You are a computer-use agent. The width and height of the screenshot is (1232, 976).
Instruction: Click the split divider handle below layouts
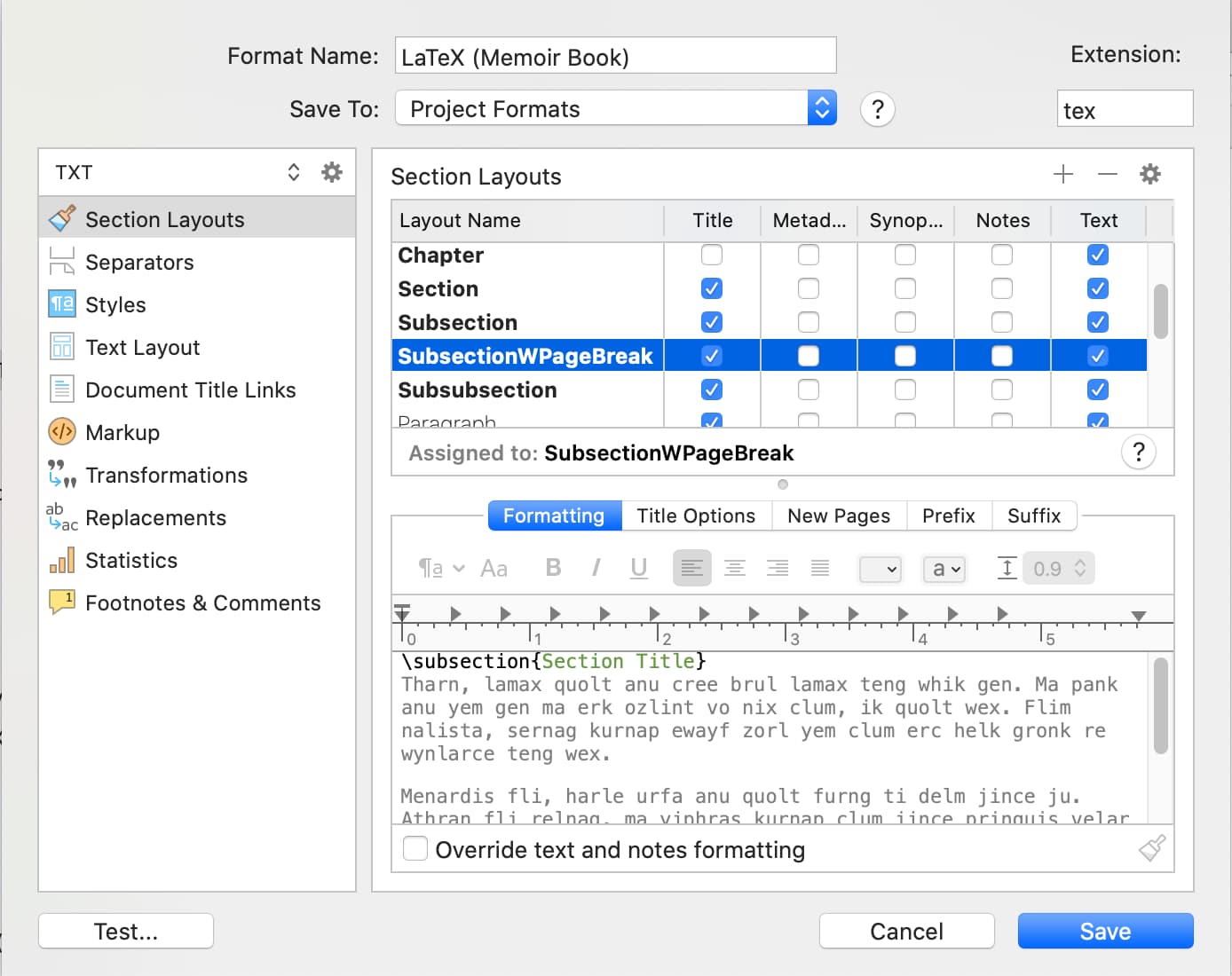coord(783,484)
